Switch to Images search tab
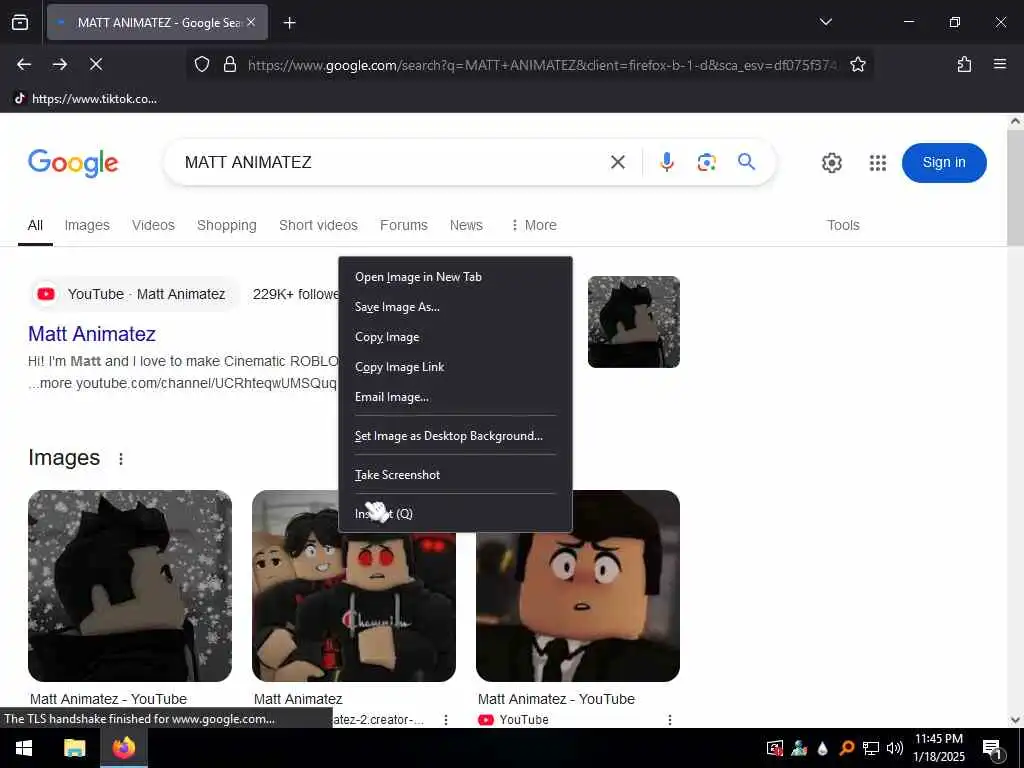Viewport: 1024px width, 768px height. pos(87,225)
